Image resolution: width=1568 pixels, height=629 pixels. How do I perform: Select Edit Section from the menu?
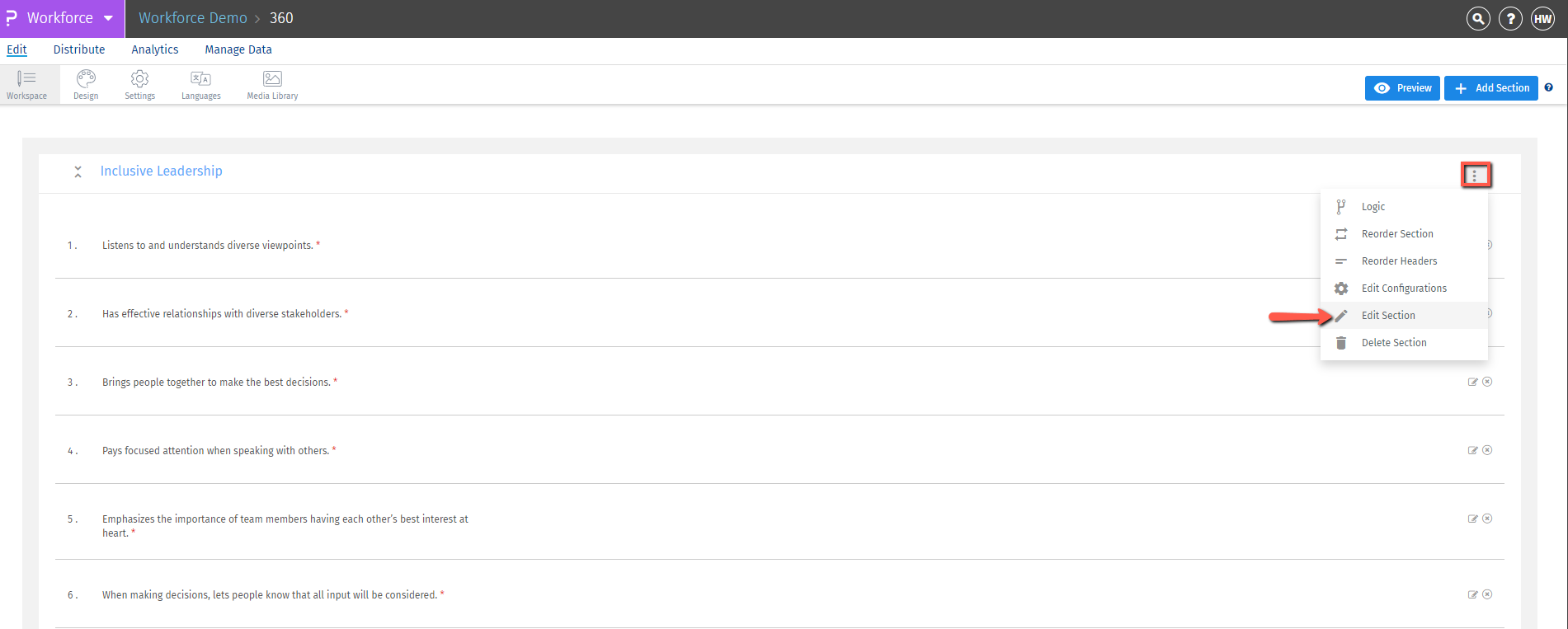[x=1388, y=315]
